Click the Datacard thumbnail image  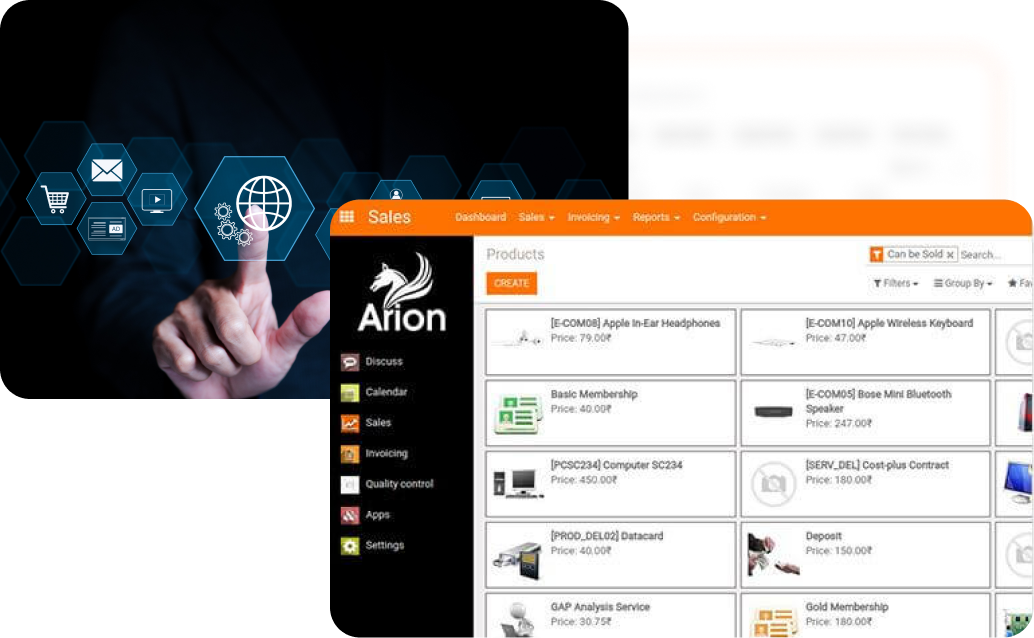click(x=518, y=560)
